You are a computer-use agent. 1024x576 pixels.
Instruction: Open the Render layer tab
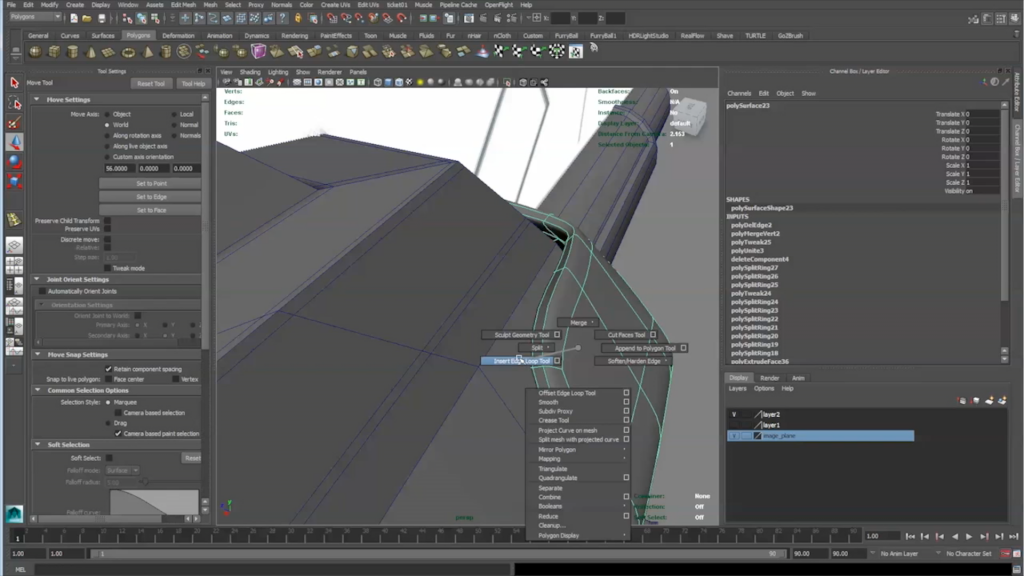769,378
